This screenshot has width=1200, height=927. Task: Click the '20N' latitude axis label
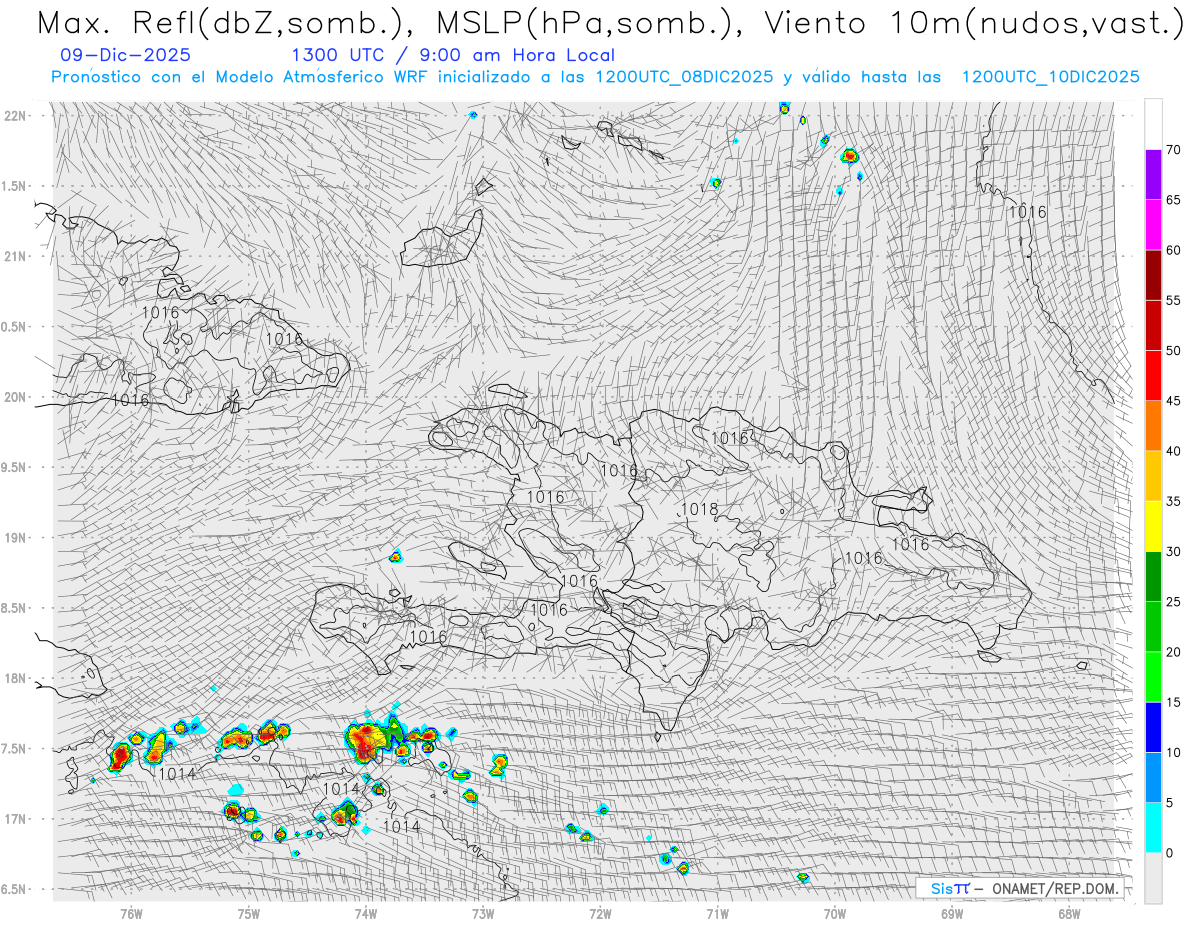(x=17, y=397)
